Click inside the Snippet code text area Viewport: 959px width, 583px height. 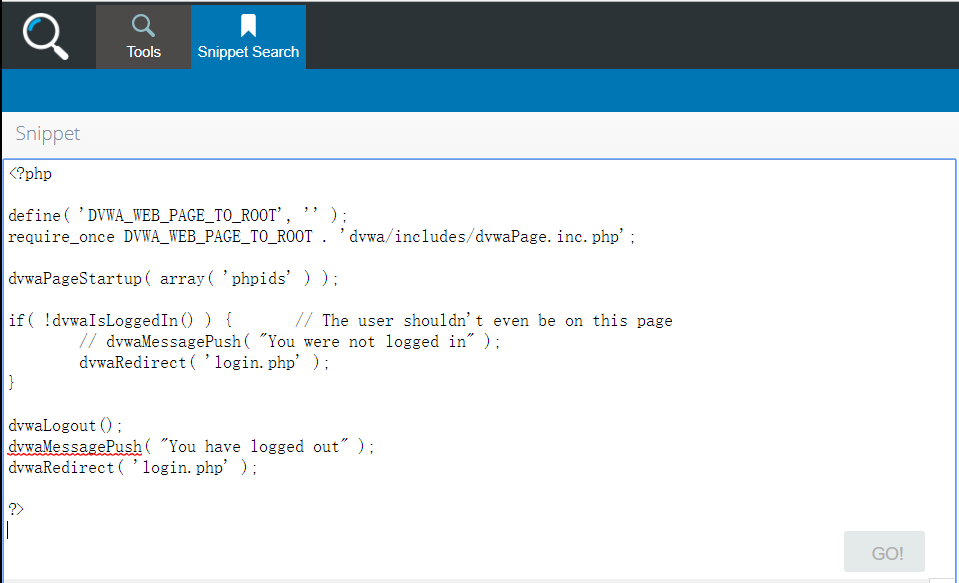480,369
